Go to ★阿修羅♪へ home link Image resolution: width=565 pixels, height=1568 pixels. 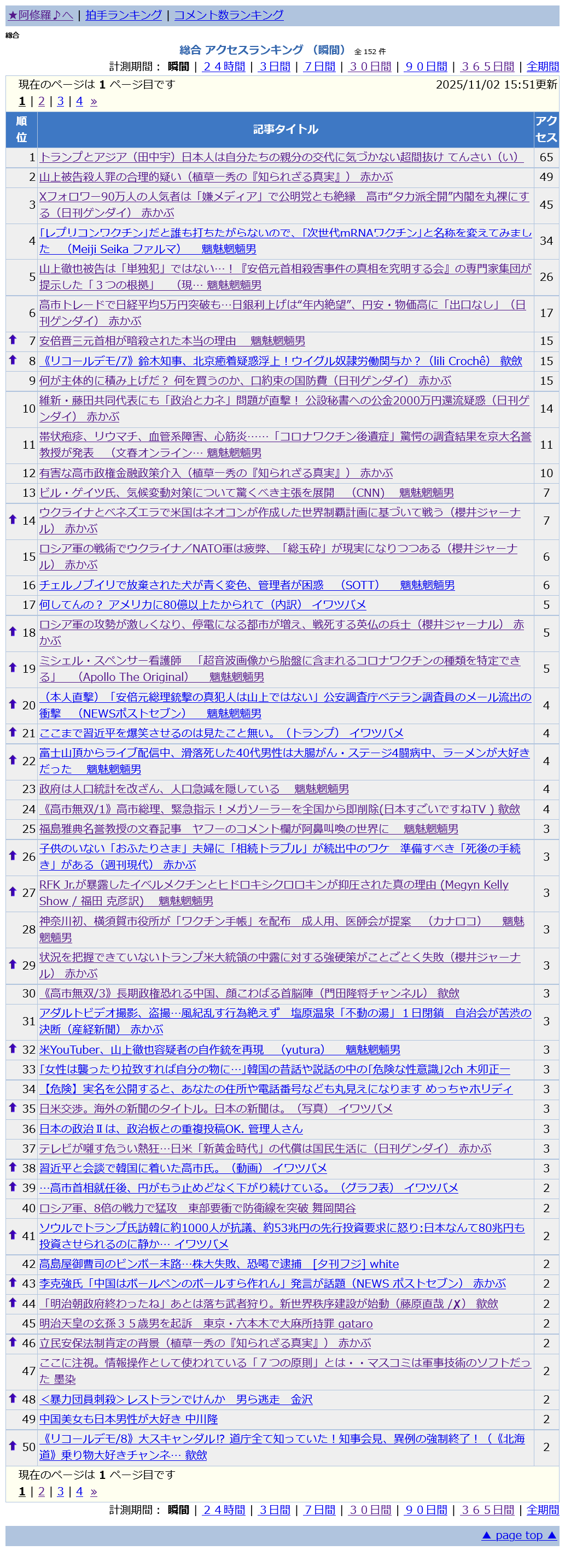pos(40,15)
